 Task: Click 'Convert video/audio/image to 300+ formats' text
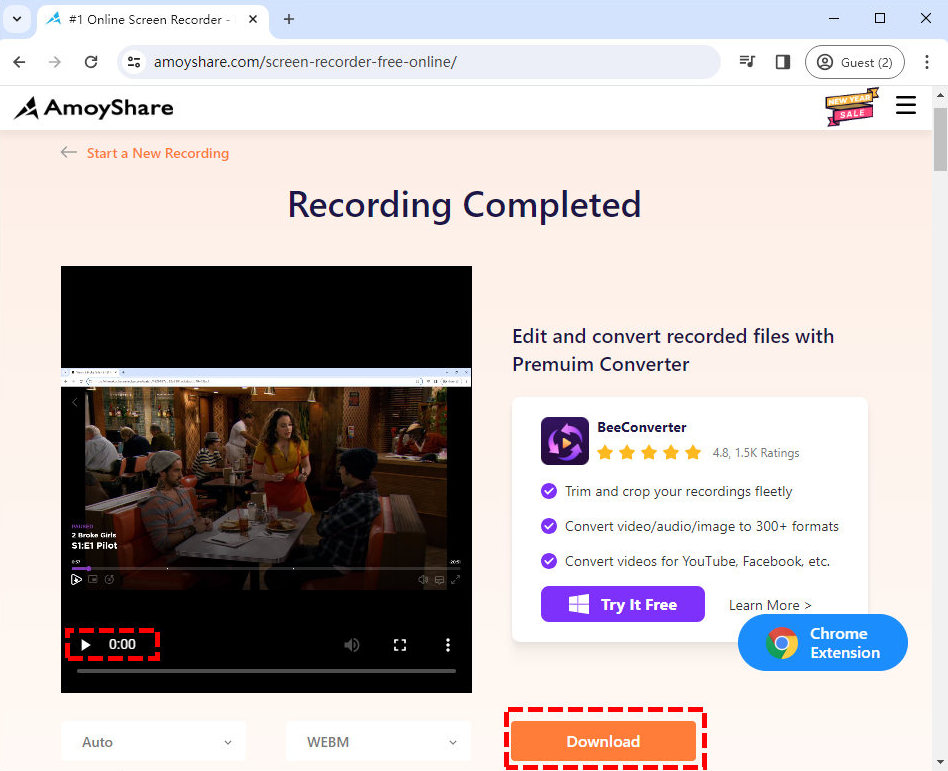(701, 526)
